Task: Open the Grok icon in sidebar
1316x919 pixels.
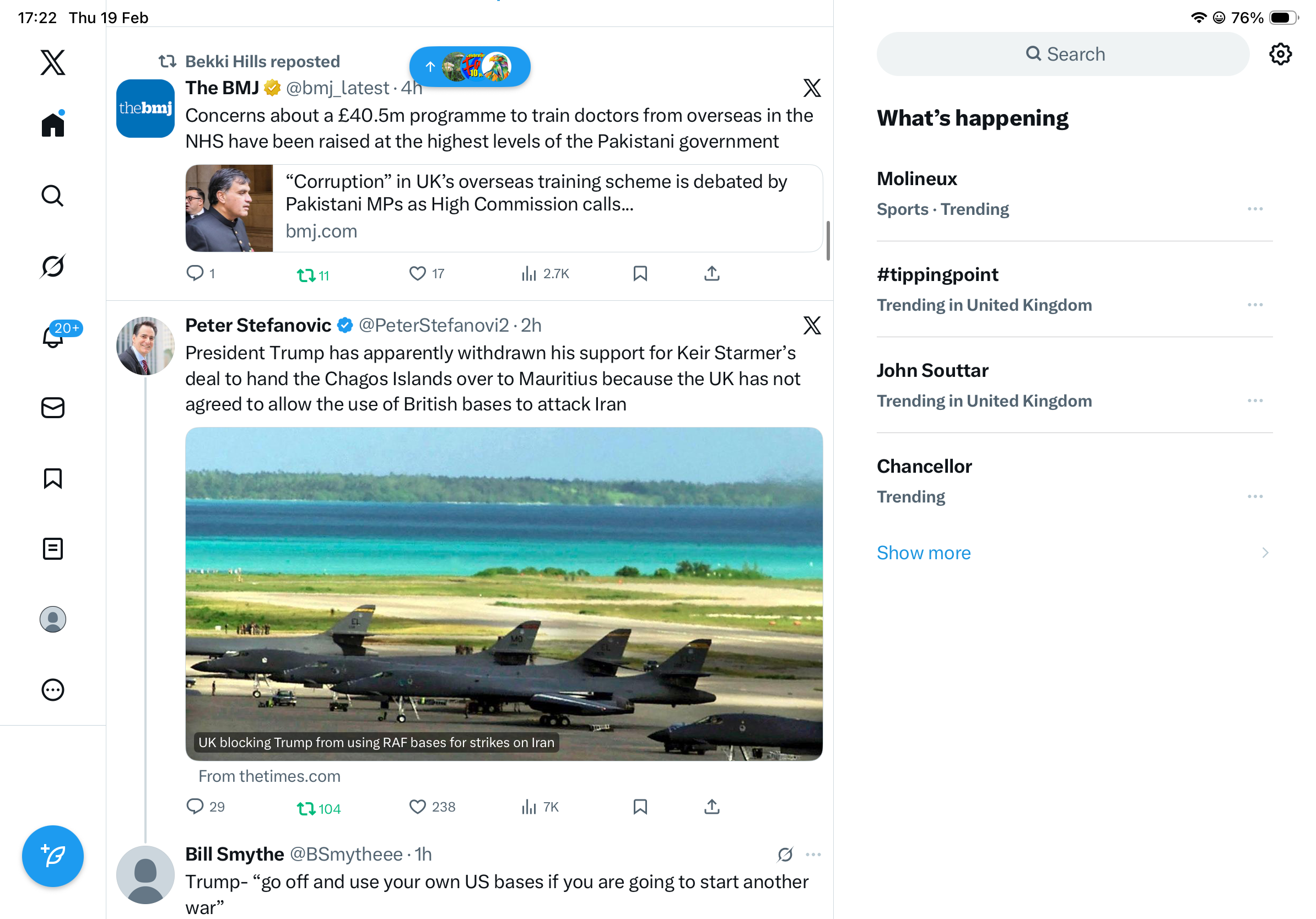Action: [x=53, y=267]
